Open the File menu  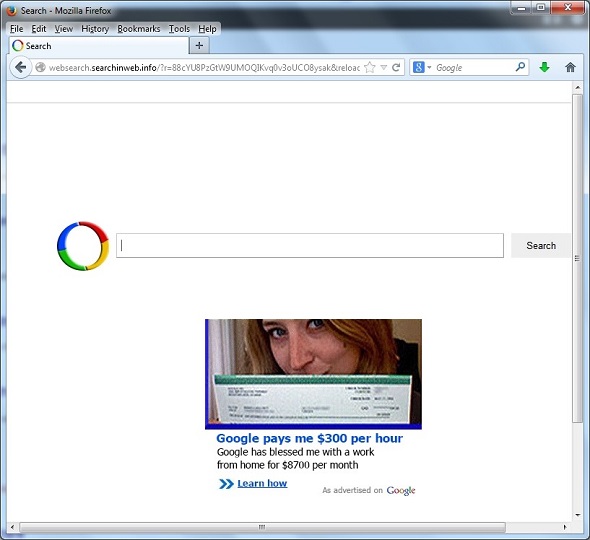17,29
